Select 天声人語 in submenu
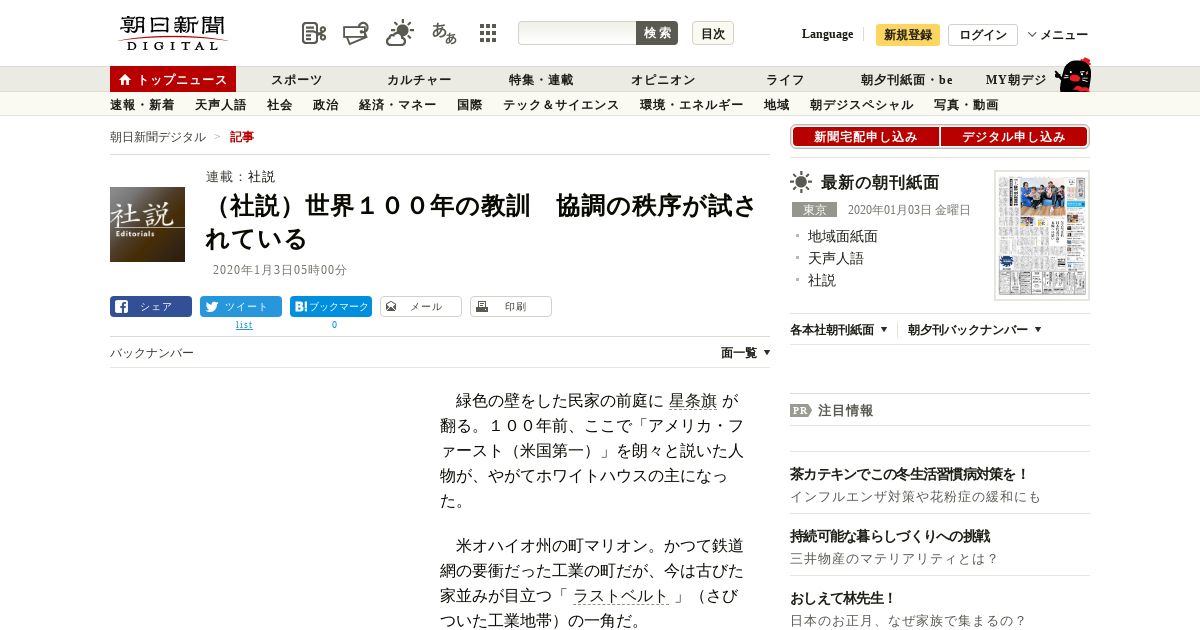The image size is (1200, 630). click(x=220, y=105)
